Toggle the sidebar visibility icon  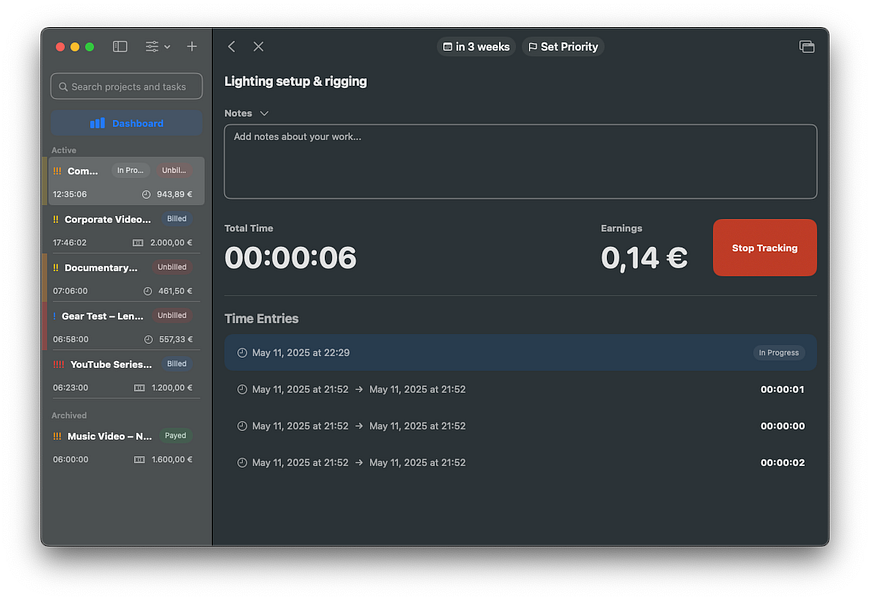[x=120, y=47]
